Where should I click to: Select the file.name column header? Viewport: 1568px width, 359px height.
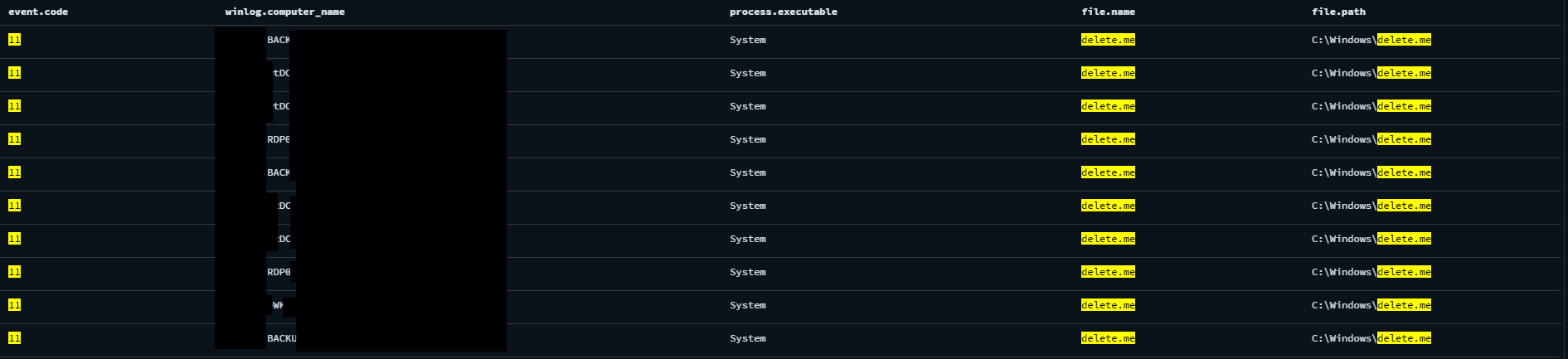click(1109, 12)
